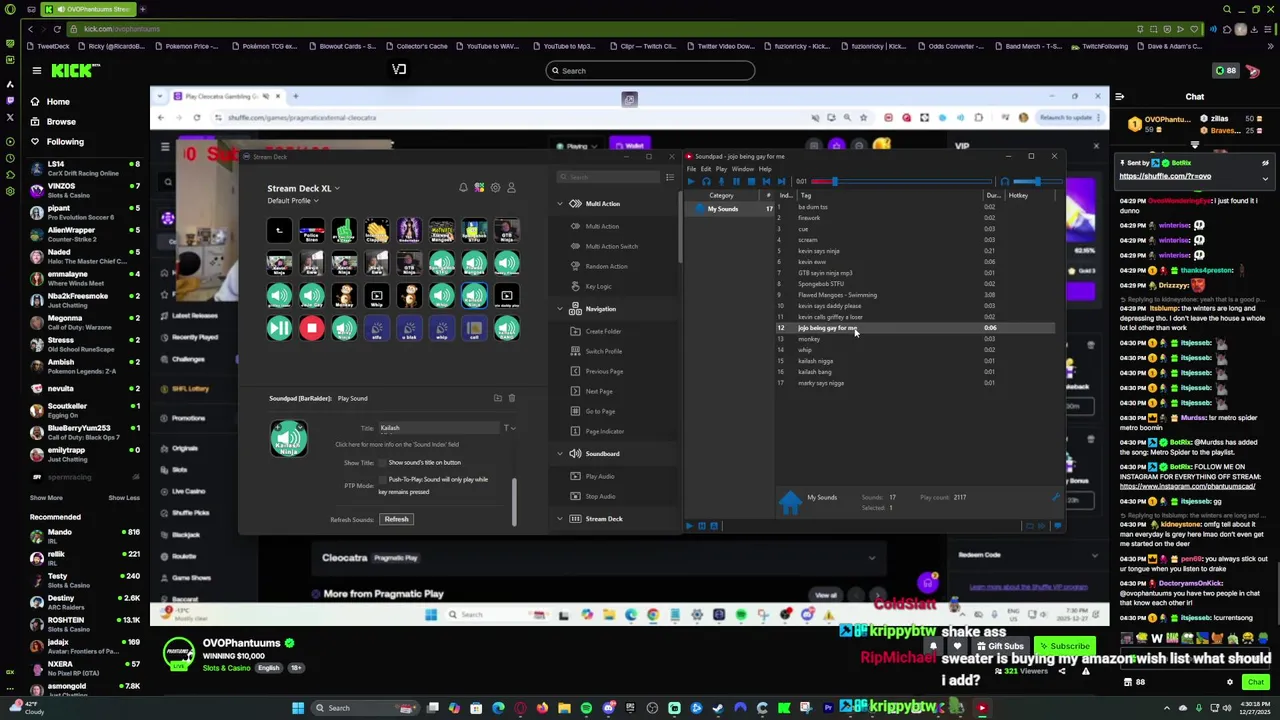Click Soundpad microphone toolbar icon
The height and width of the screenshot is (720, 1280).
(x=721, y=181)
